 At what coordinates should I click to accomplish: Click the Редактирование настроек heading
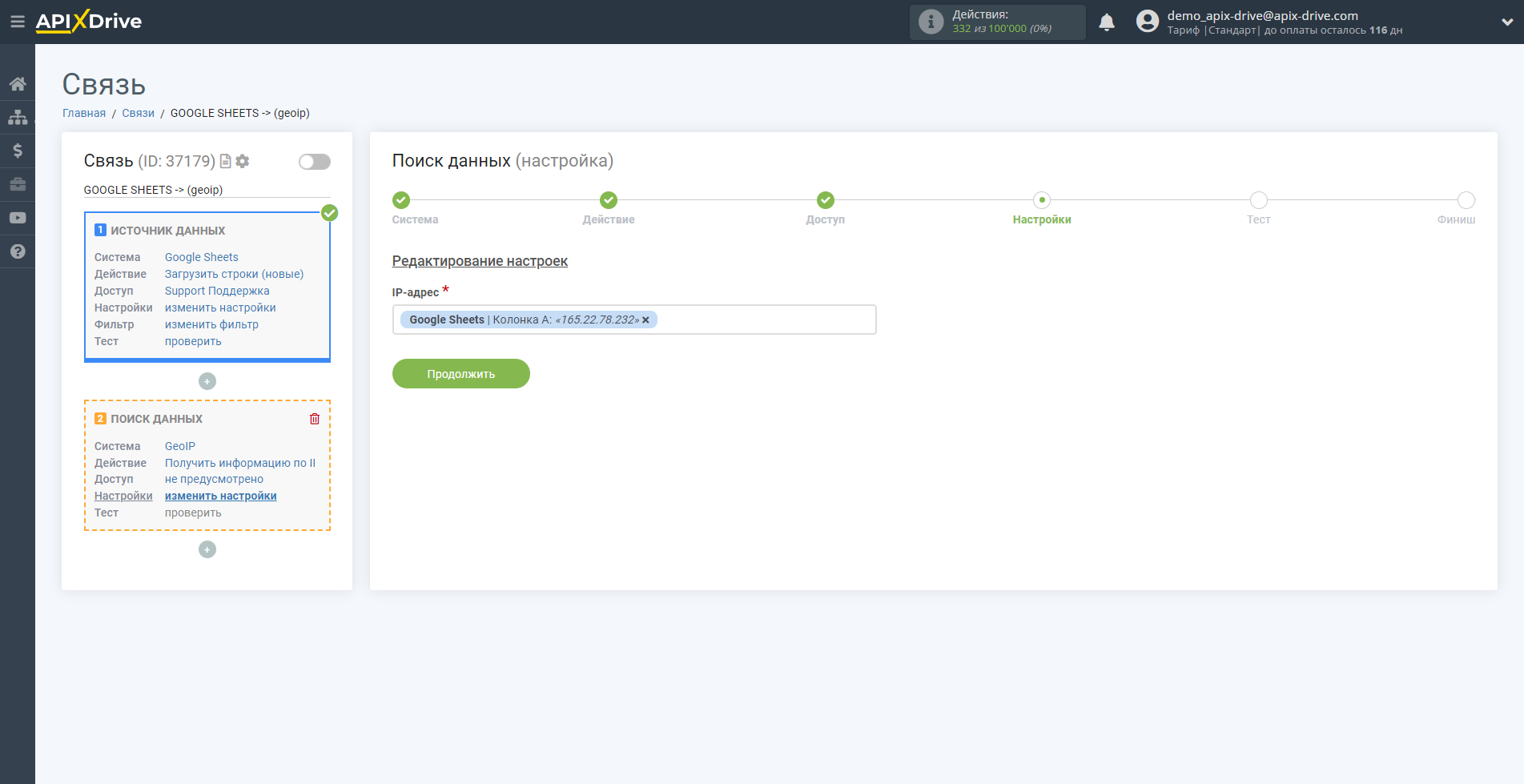480,261
